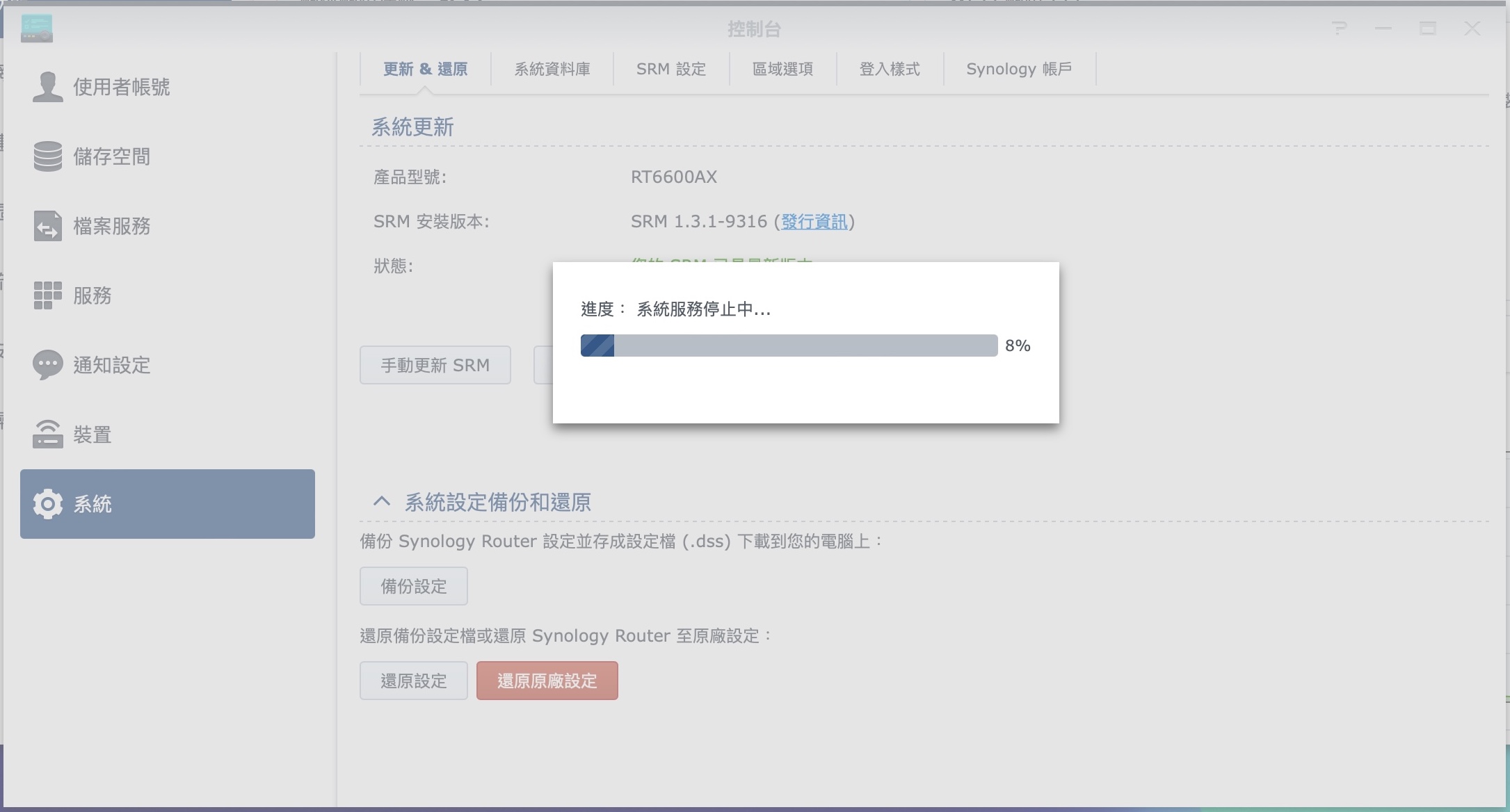Viewport: 1510px width, 812px height.
Task: Click the user account silhouette icon
Action: [47, 87]
